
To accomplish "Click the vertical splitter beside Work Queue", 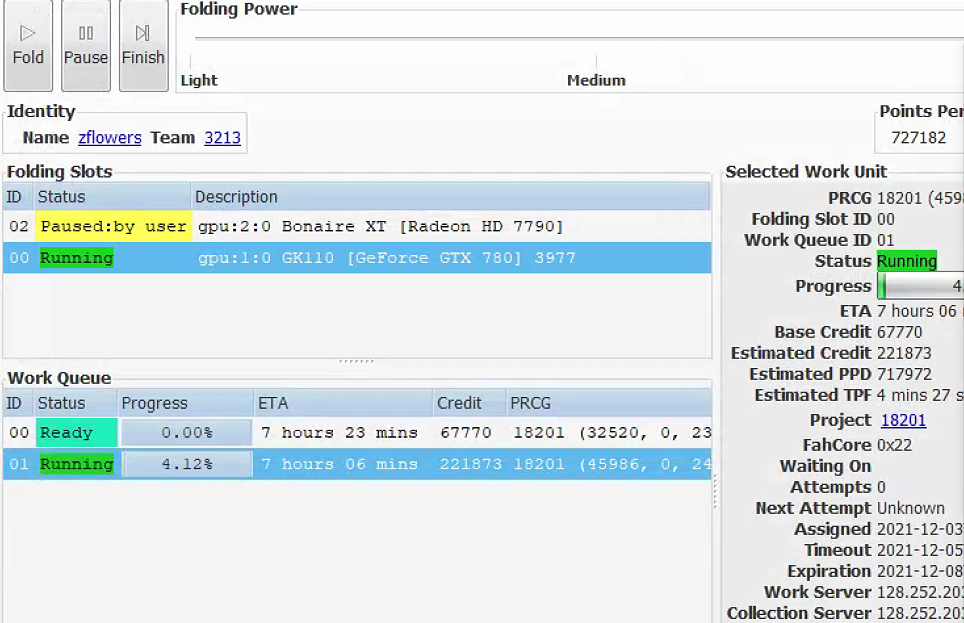I will tap(716, 491).
